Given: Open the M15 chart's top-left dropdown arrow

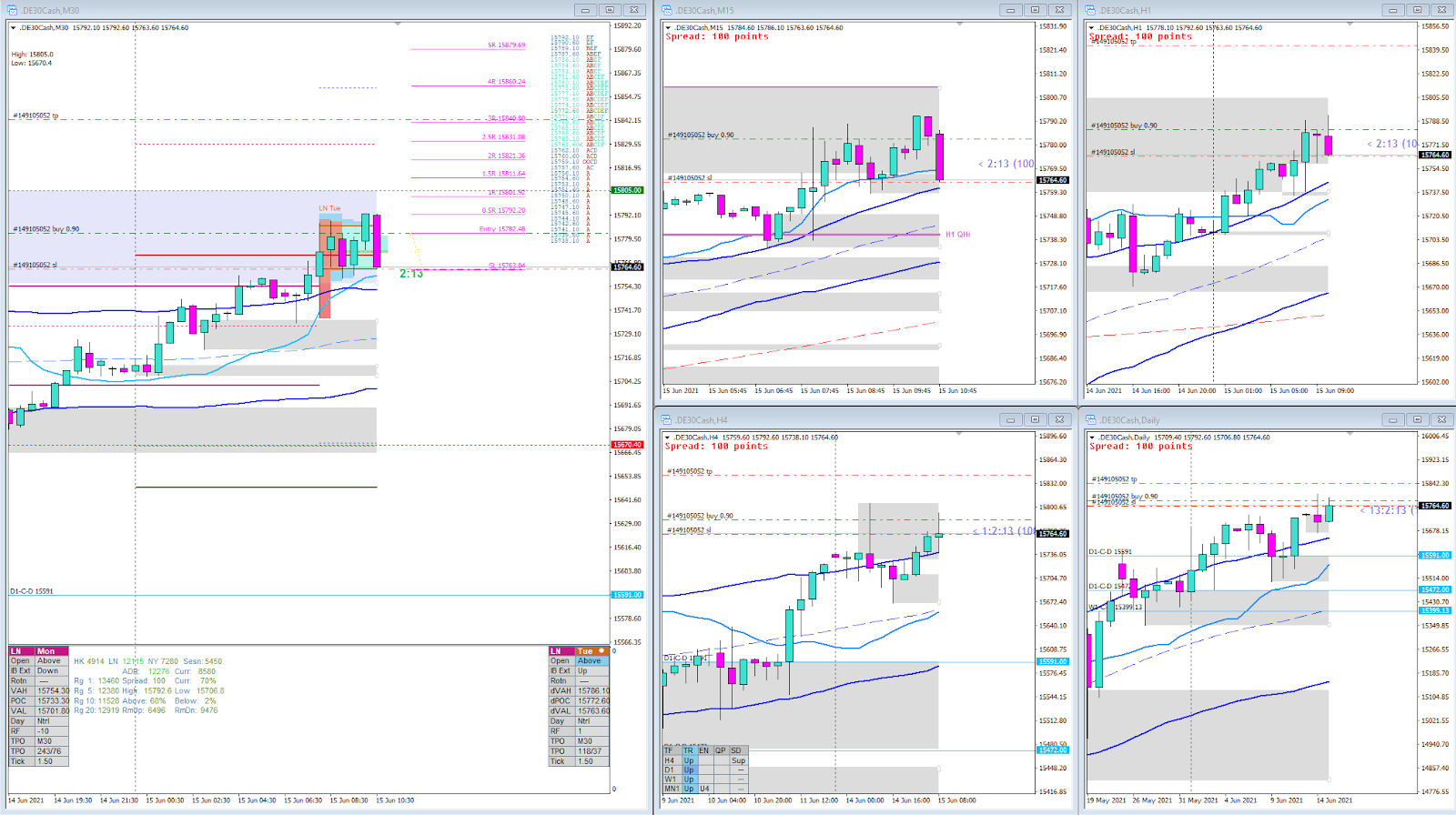Looking at the screenshot, I should (x=668, y=28).
